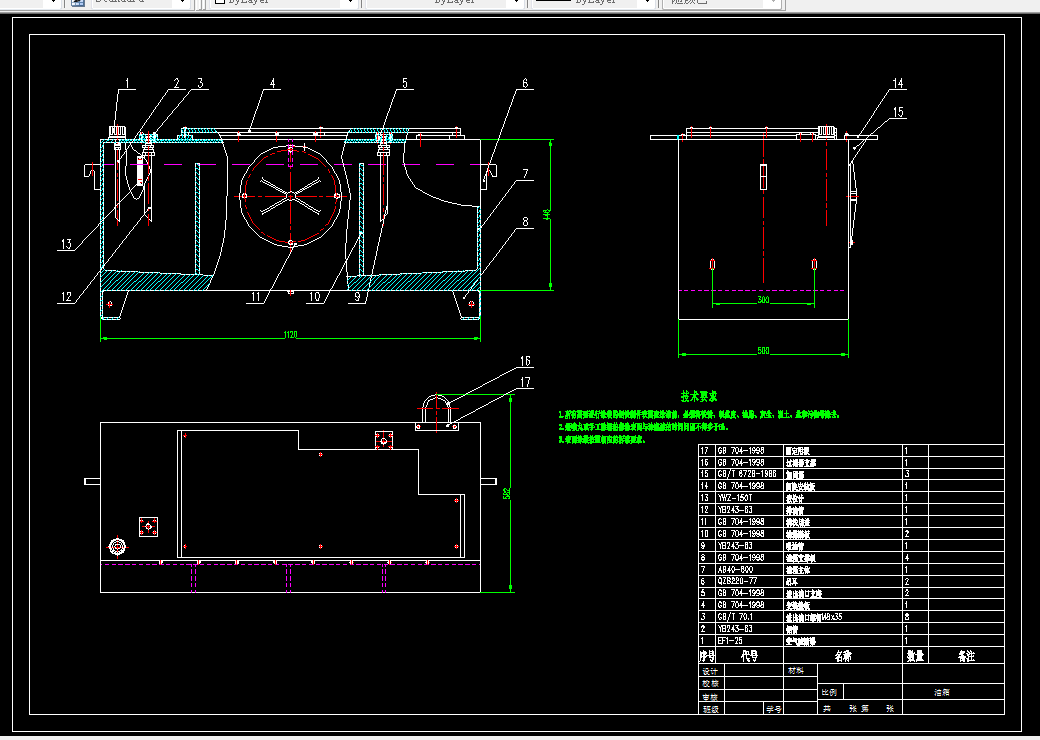The width and height of the screenshot is (1040, 740).
Task: Open the text style Standard dropdown
Action: click(139, 3)
